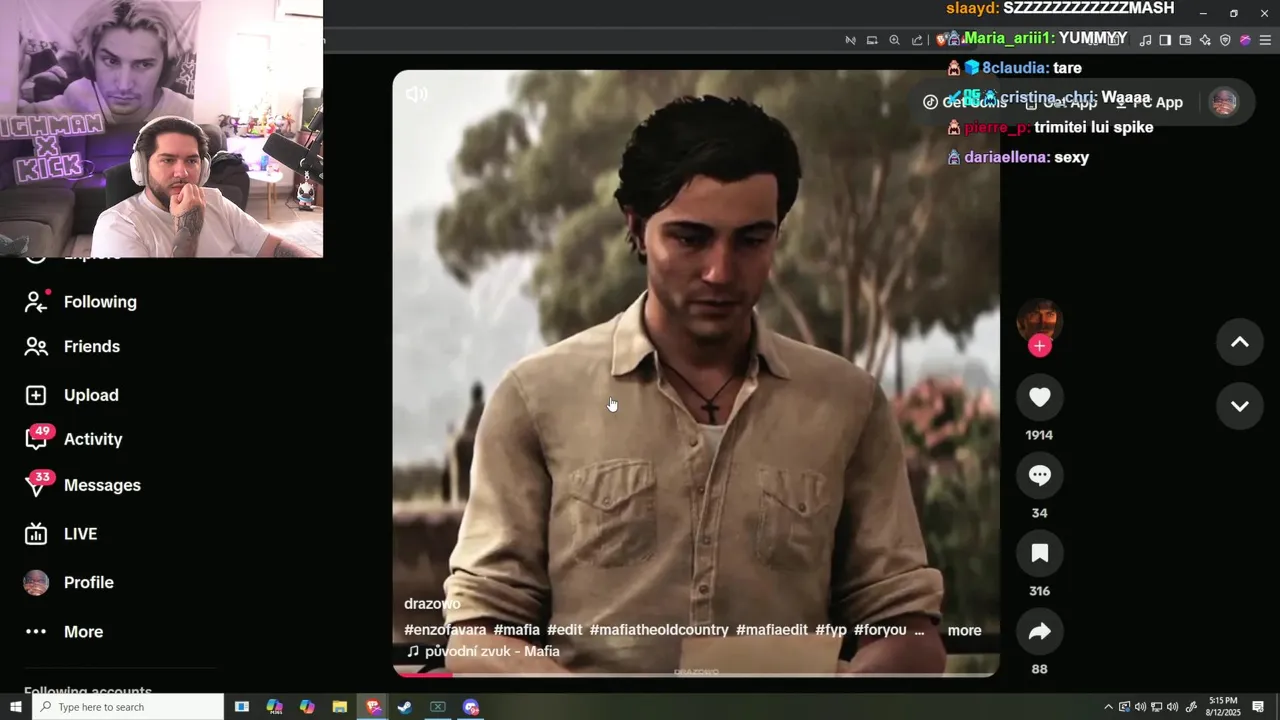This screenshot has height=720, width=1280.
Task: Show hidden system tray icons
Action: pos(1108,707)
